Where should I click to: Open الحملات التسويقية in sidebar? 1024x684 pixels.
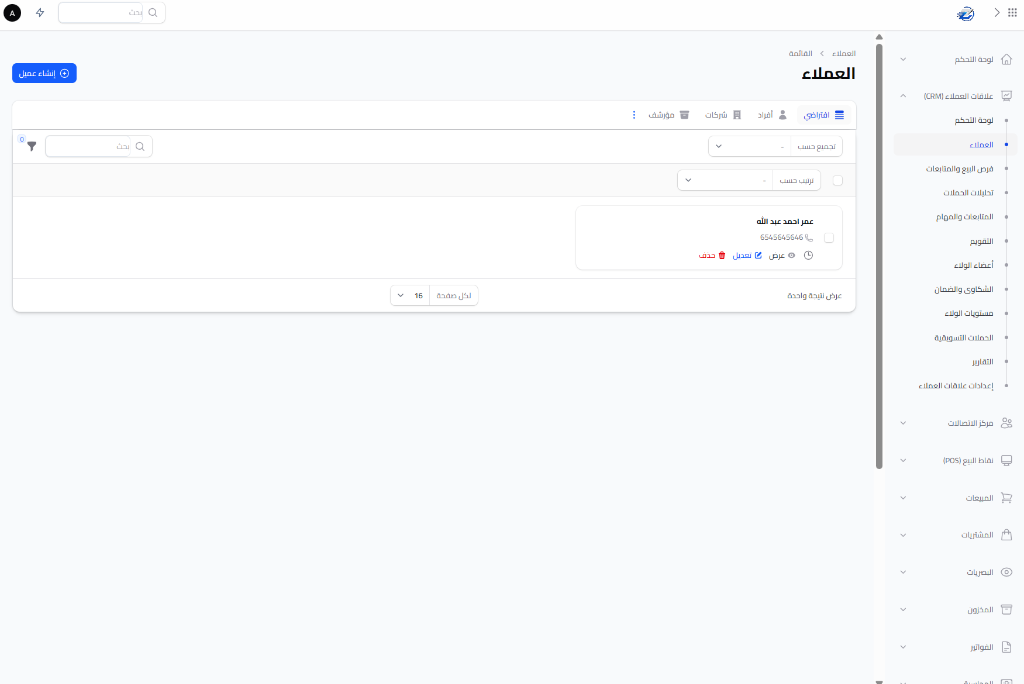click(x=964, y=338)
